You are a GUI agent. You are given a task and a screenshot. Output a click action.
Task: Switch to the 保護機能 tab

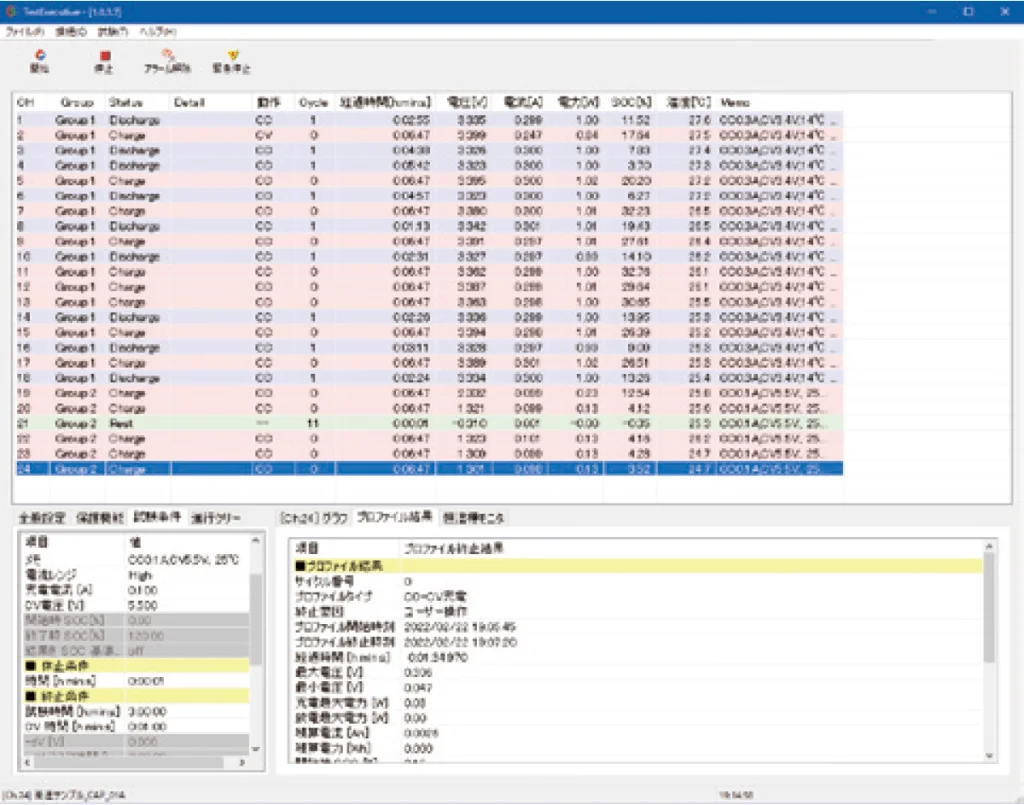pos(100,518)
